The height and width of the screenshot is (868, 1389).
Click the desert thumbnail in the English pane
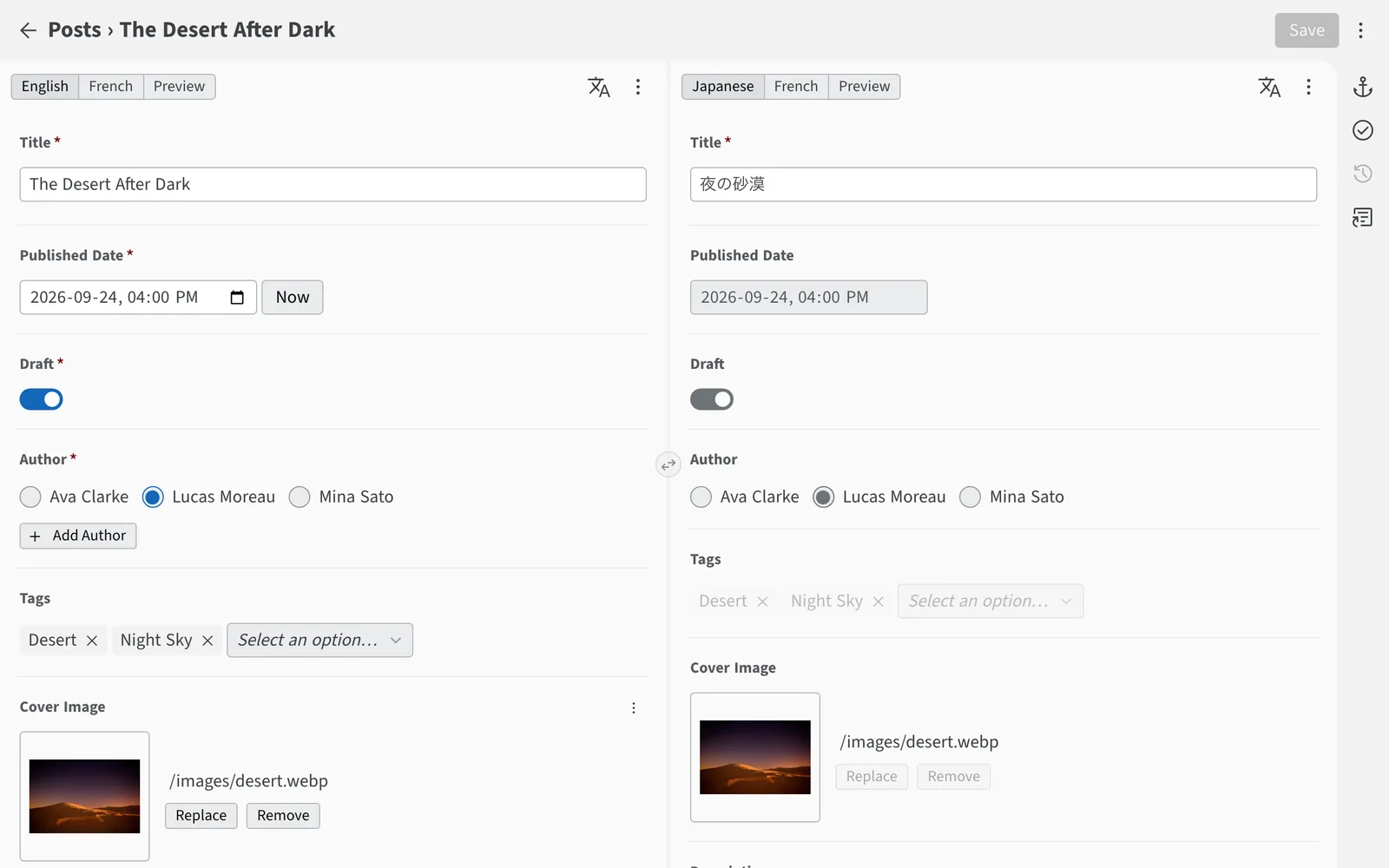(x=84, y=797)
